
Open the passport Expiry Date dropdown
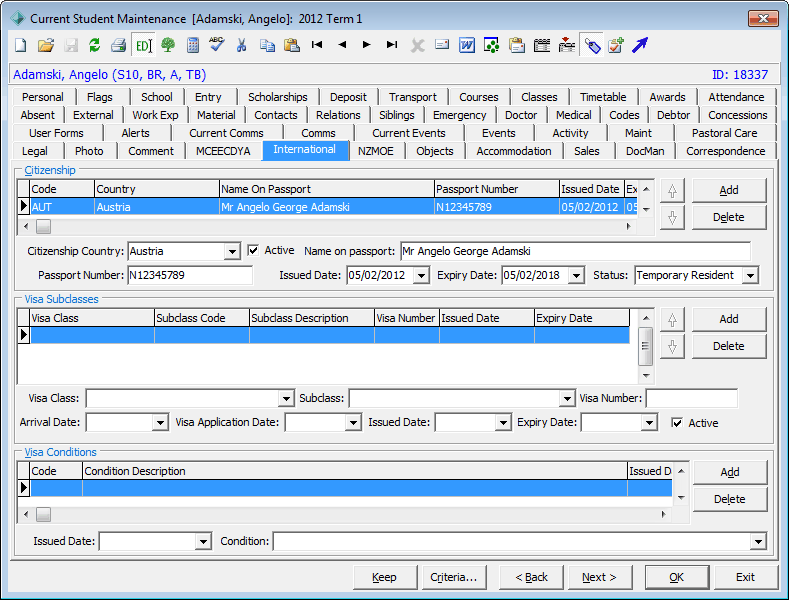coord(576,275)
